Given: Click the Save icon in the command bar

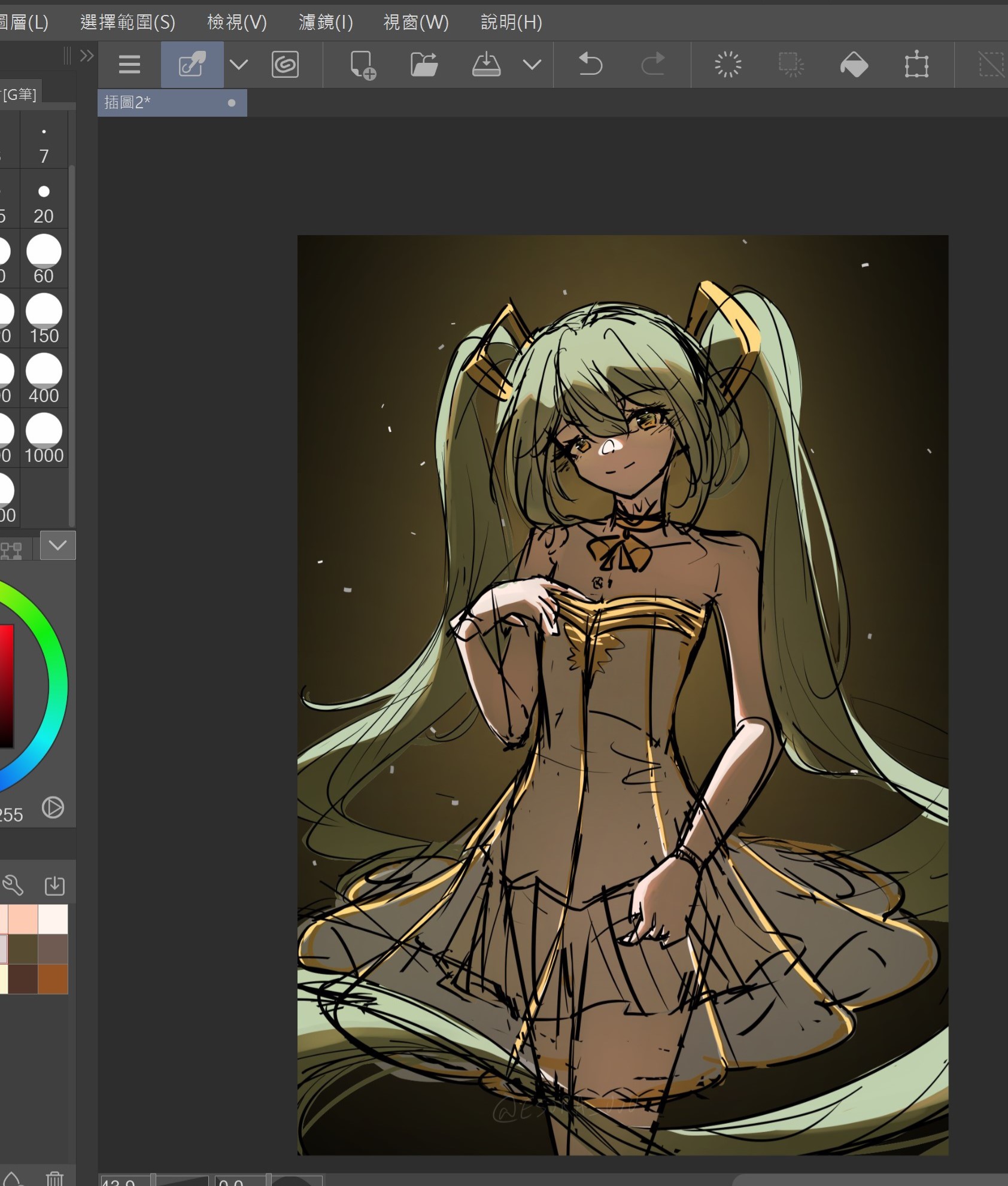Looking at the screenshot, I should coord(486,64).
